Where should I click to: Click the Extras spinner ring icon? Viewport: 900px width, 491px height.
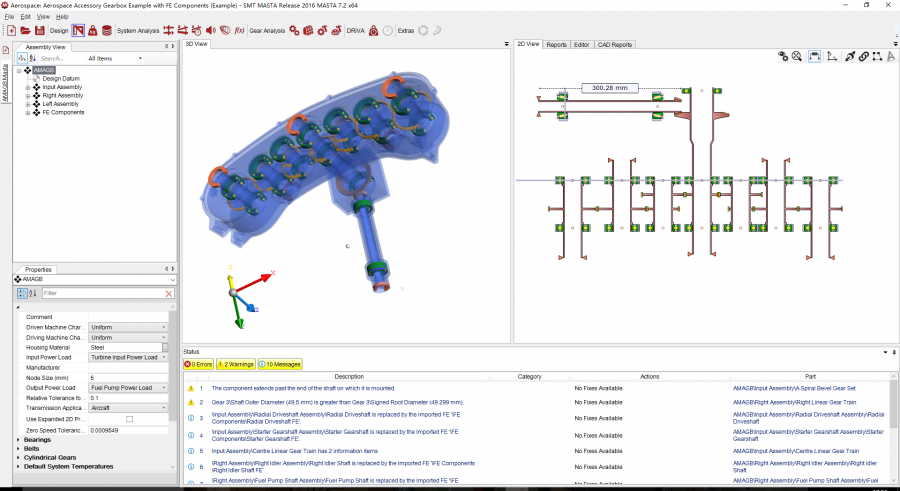423,30
